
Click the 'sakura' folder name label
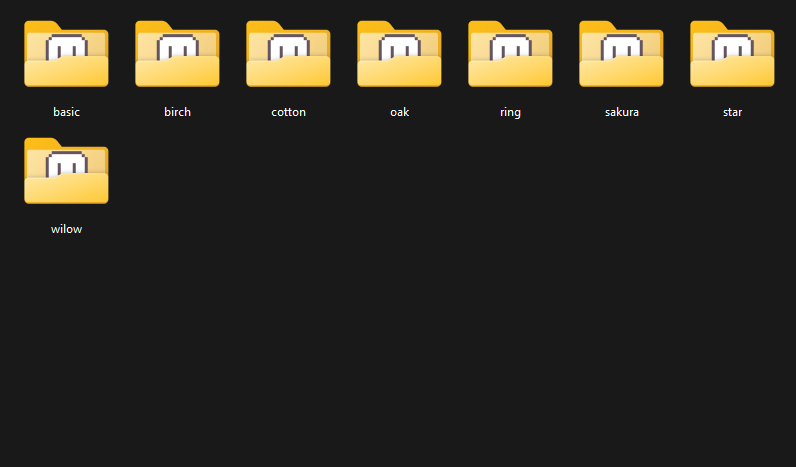click(621, 112)
